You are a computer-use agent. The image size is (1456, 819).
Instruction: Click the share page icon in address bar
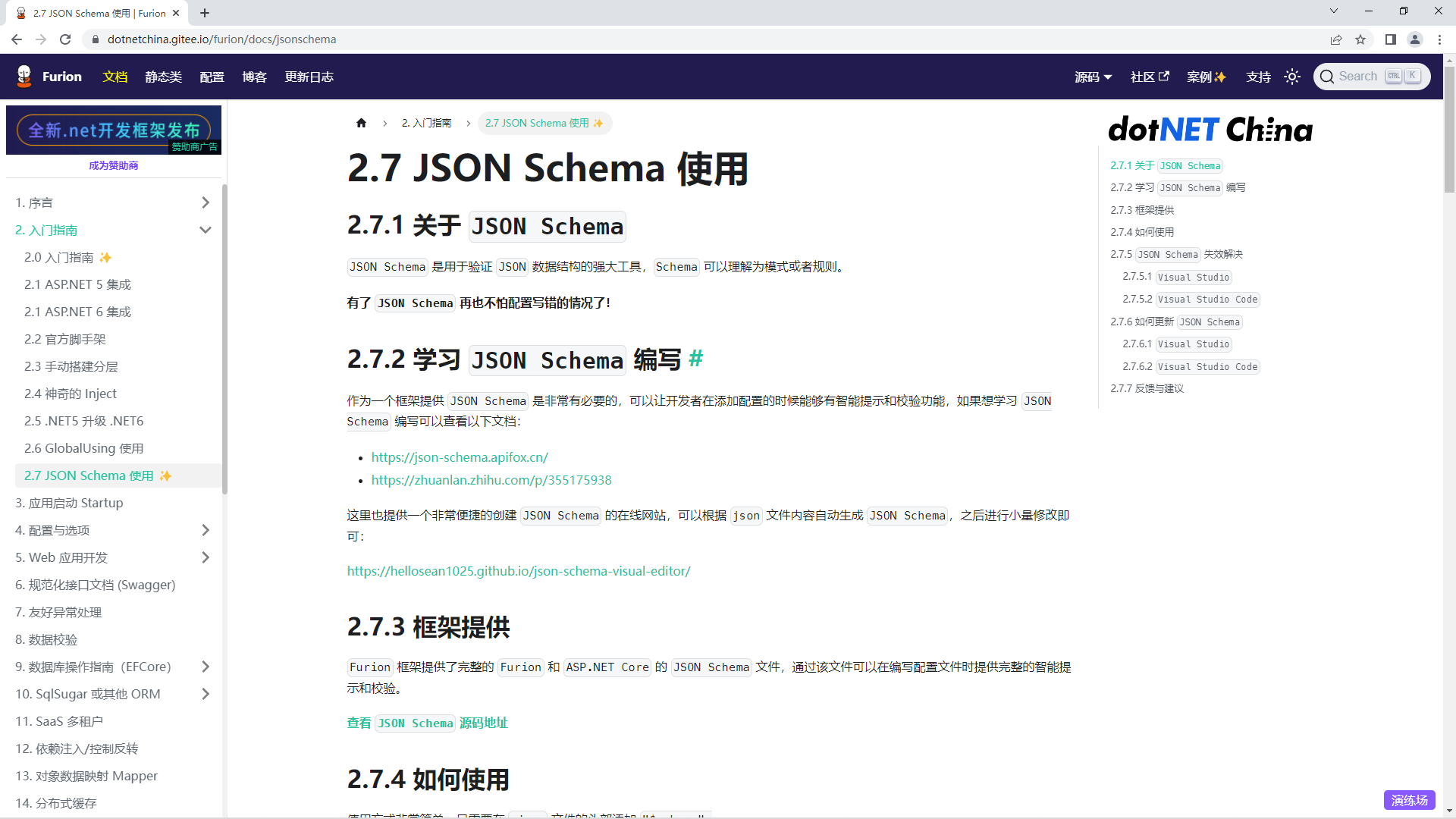click(x=1336, y=39)
